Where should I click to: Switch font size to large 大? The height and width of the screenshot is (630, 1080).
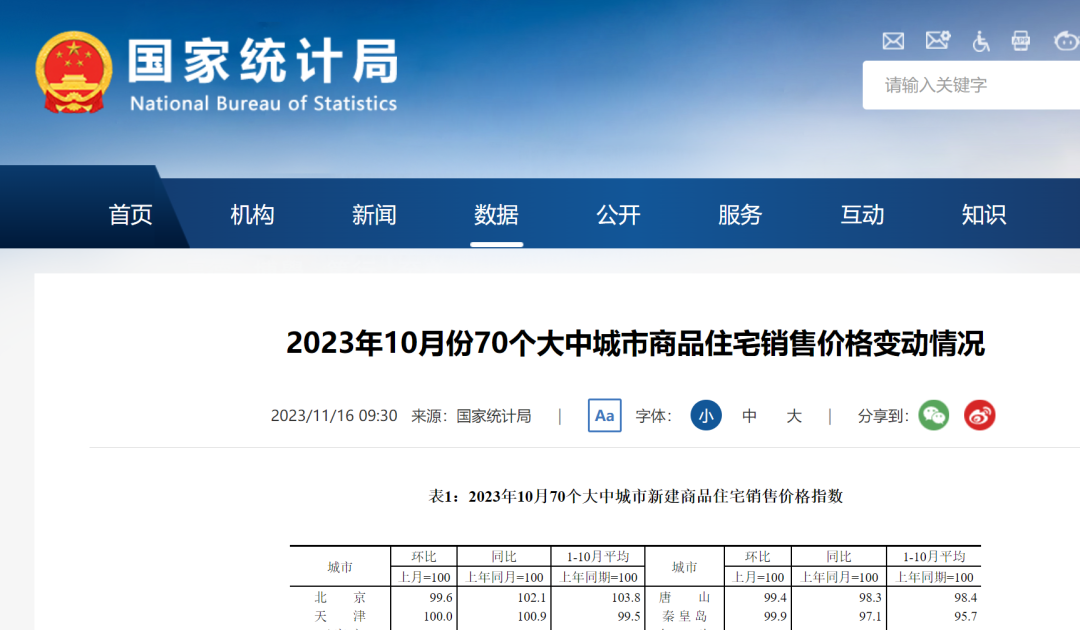tap(794, 416)
